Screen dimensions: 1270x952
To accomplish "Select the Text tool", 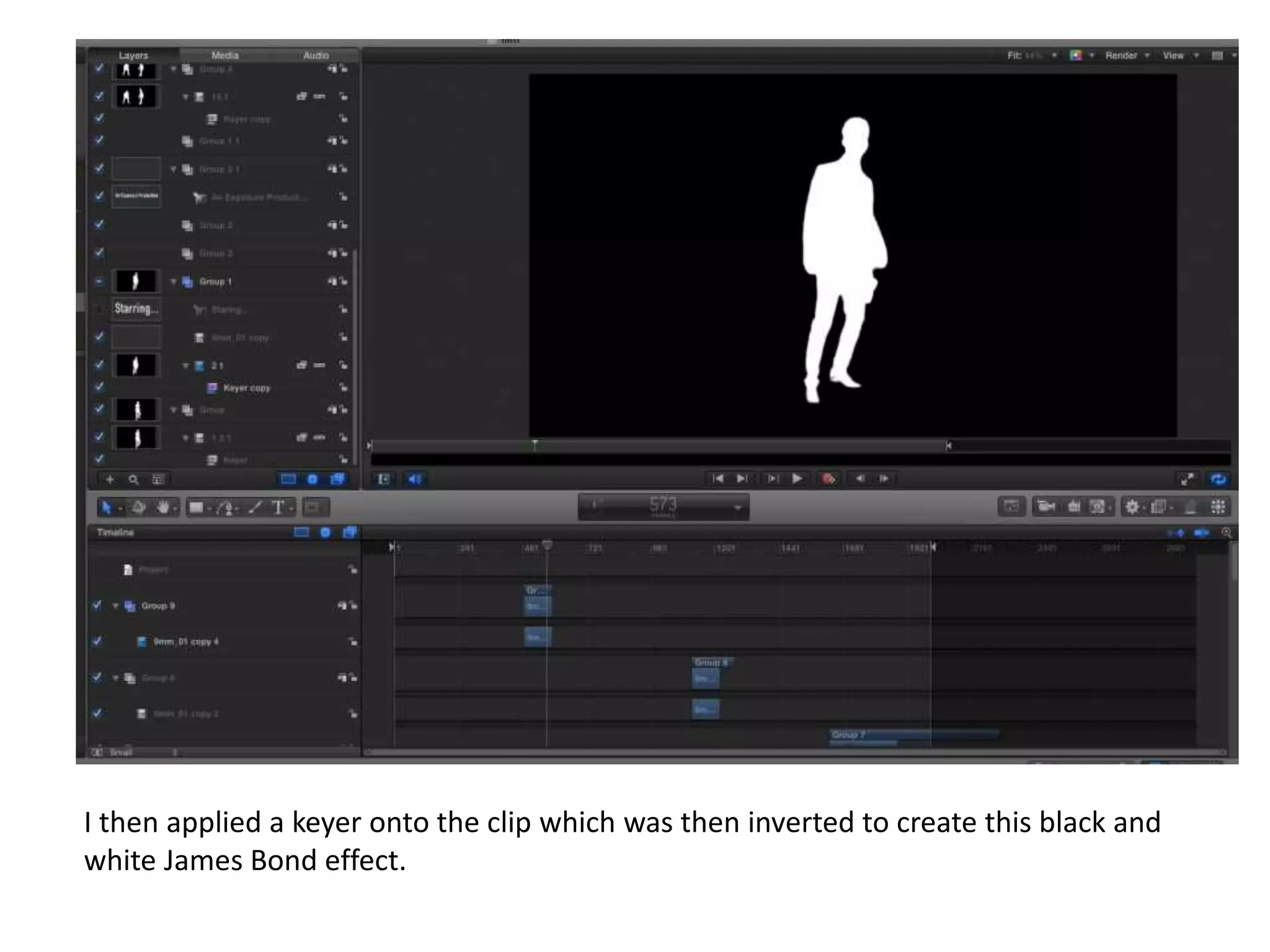I will coord(278,508).
